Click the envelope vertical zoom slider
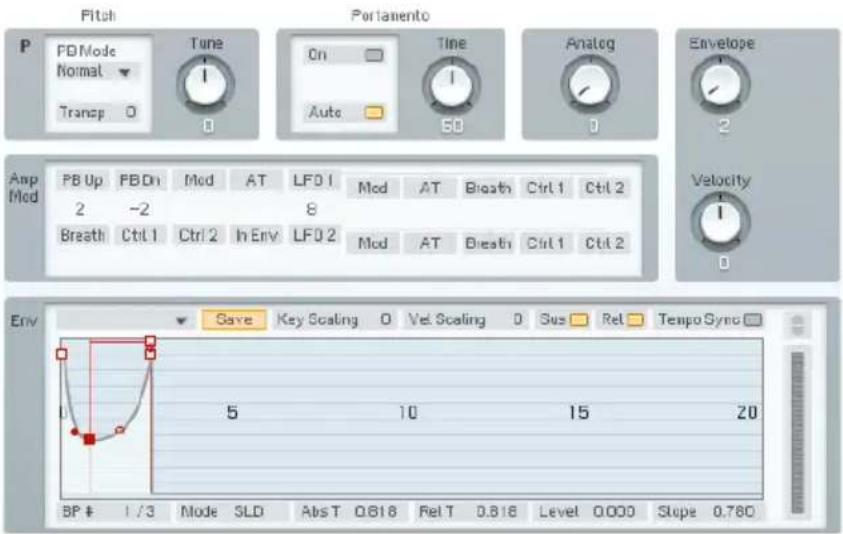Viewport: 843px width, 534px height. point(798,433)
